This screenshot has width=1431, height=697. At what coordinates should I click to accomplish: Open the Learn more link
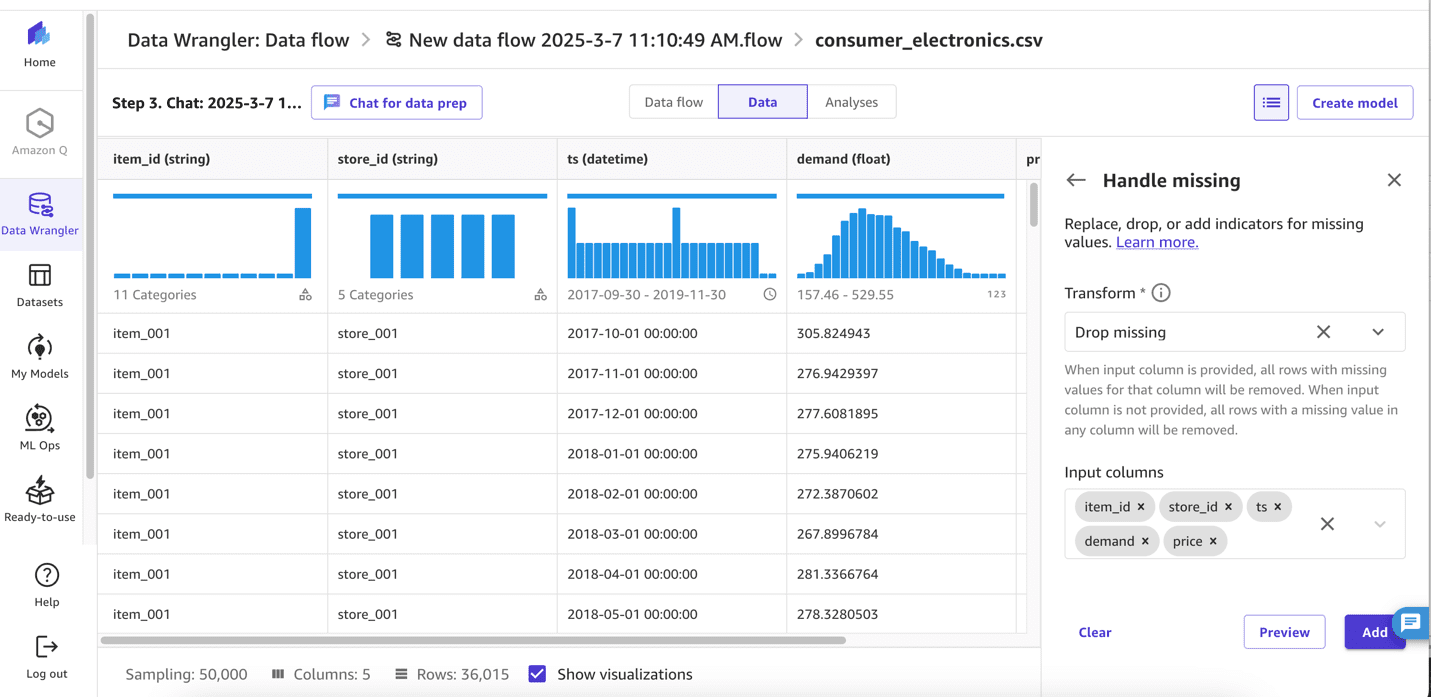(x=1156, y=242)
